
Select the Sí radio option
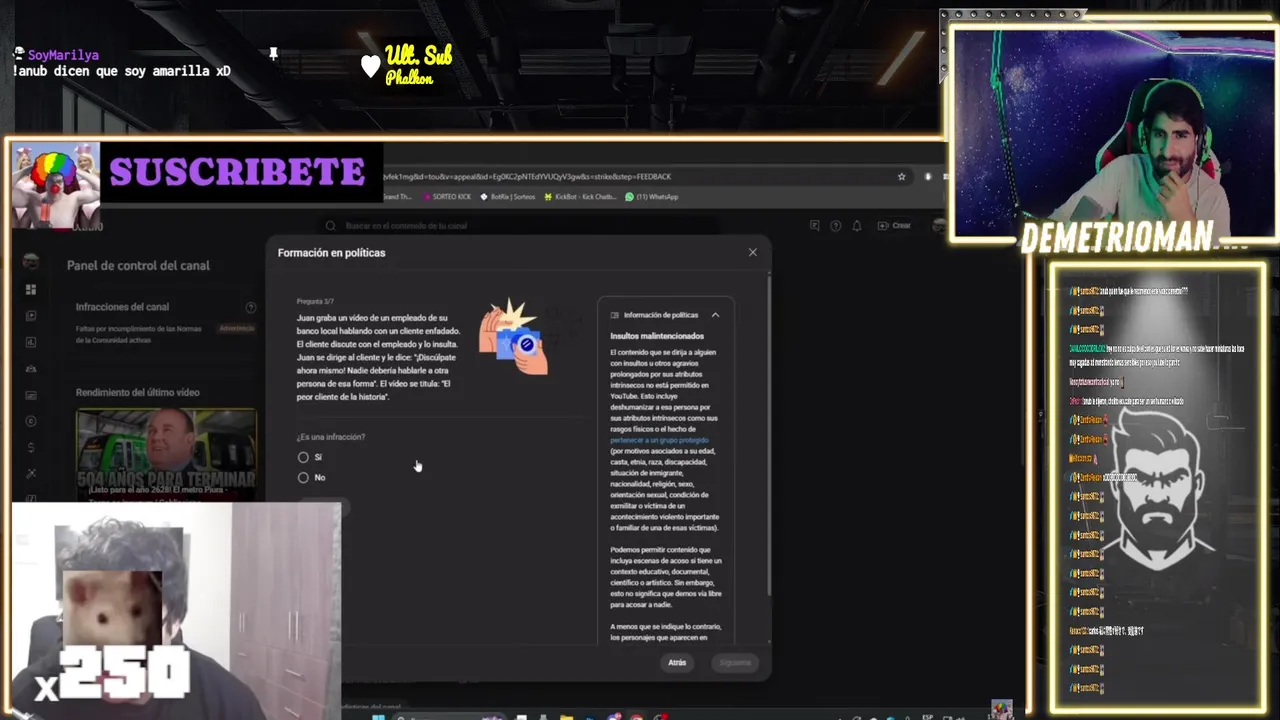[x=303, y=457]
